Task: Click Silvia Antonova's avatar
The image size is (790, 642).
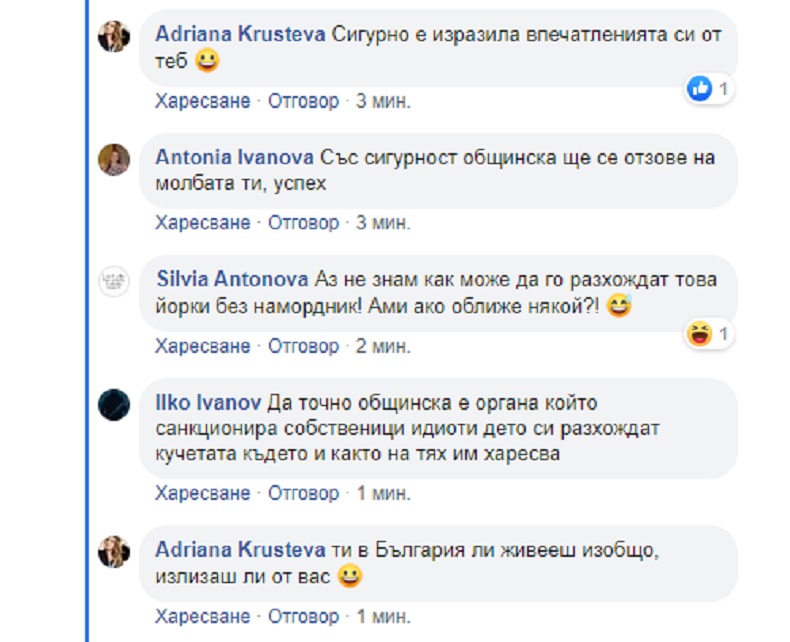Action: pyautogui.click(x=113, y=283)
